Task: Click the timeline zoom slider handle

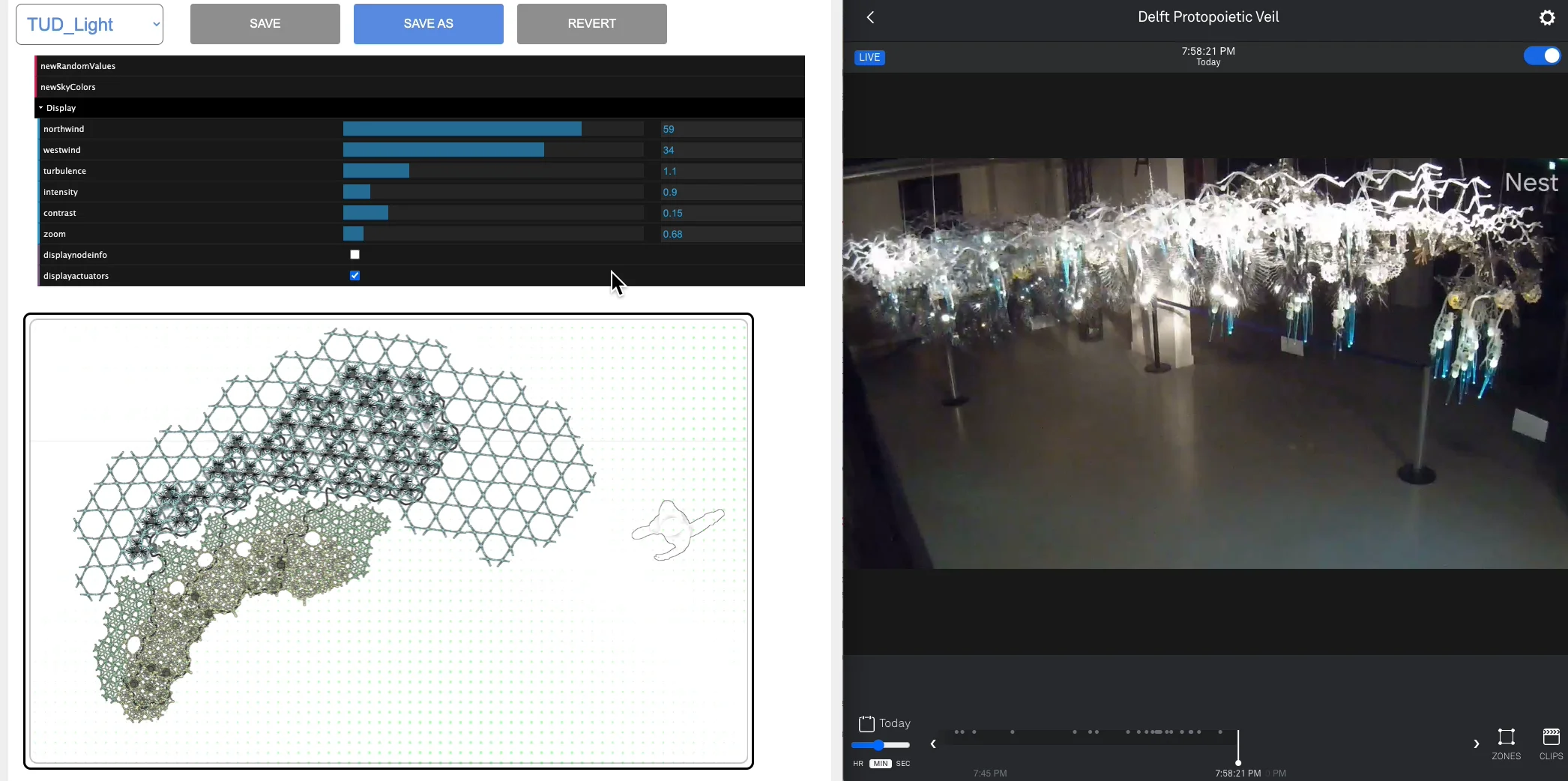Action: pyautogui.click(x=878, y=745)
